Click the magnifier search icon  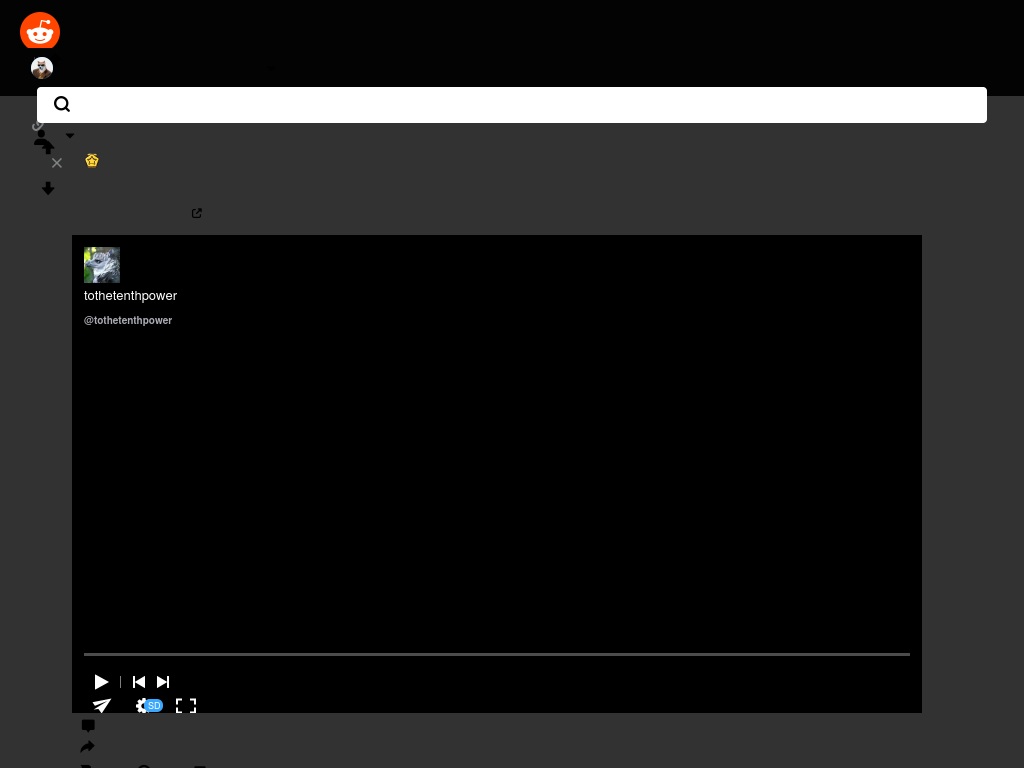tap(62, 104)
